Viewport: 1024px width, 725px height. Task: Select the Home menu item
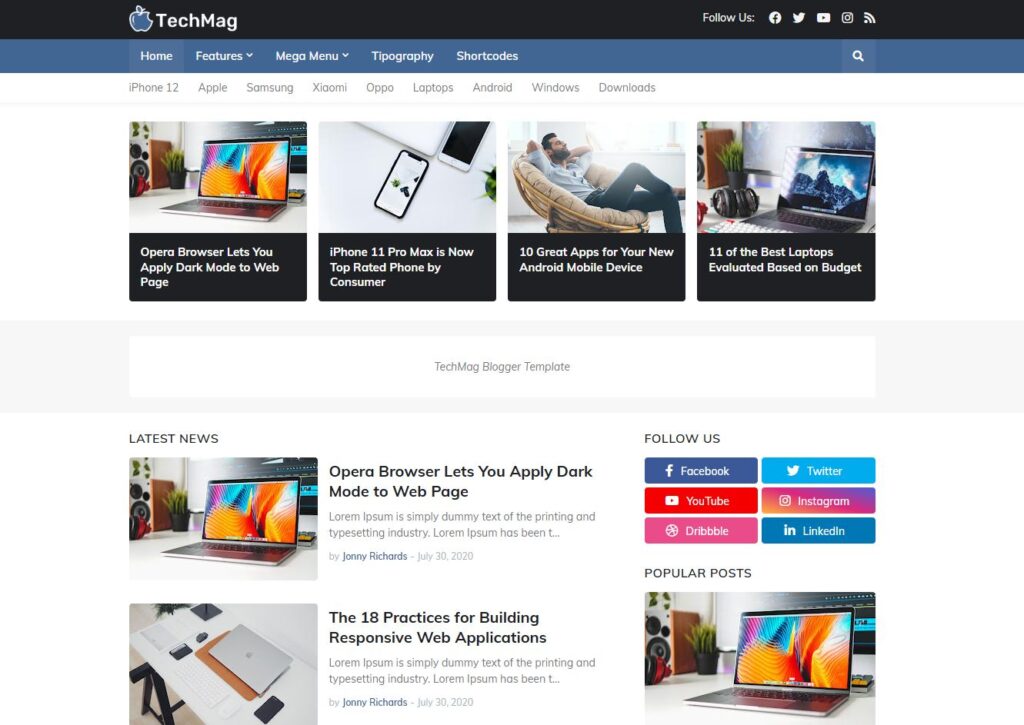click(x=156, y=56)
